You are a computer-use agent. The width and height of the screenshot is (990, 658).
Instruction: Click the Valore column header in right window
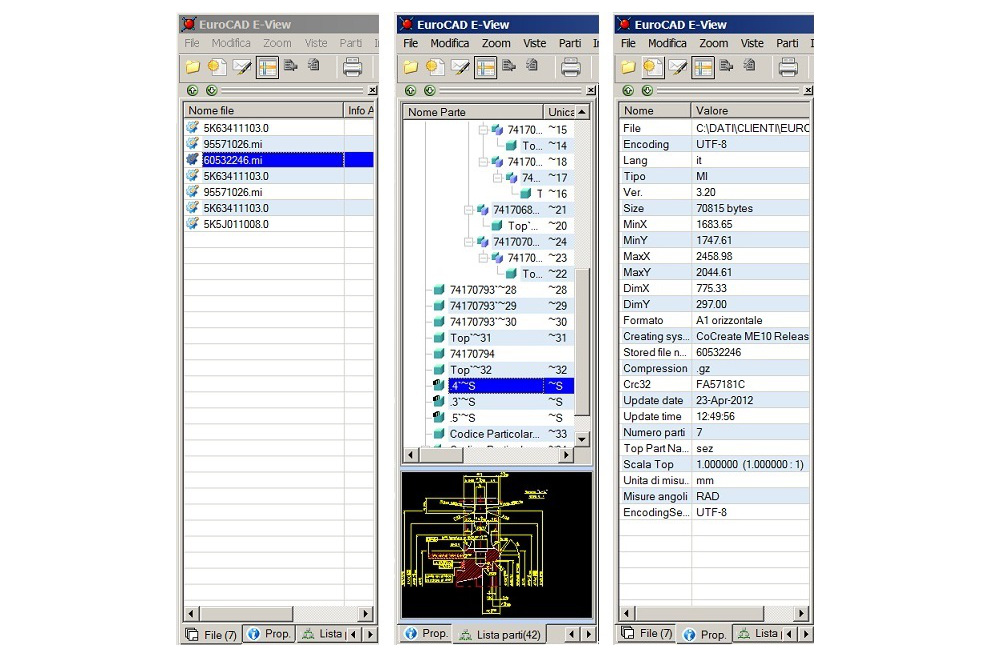(750, 111)
